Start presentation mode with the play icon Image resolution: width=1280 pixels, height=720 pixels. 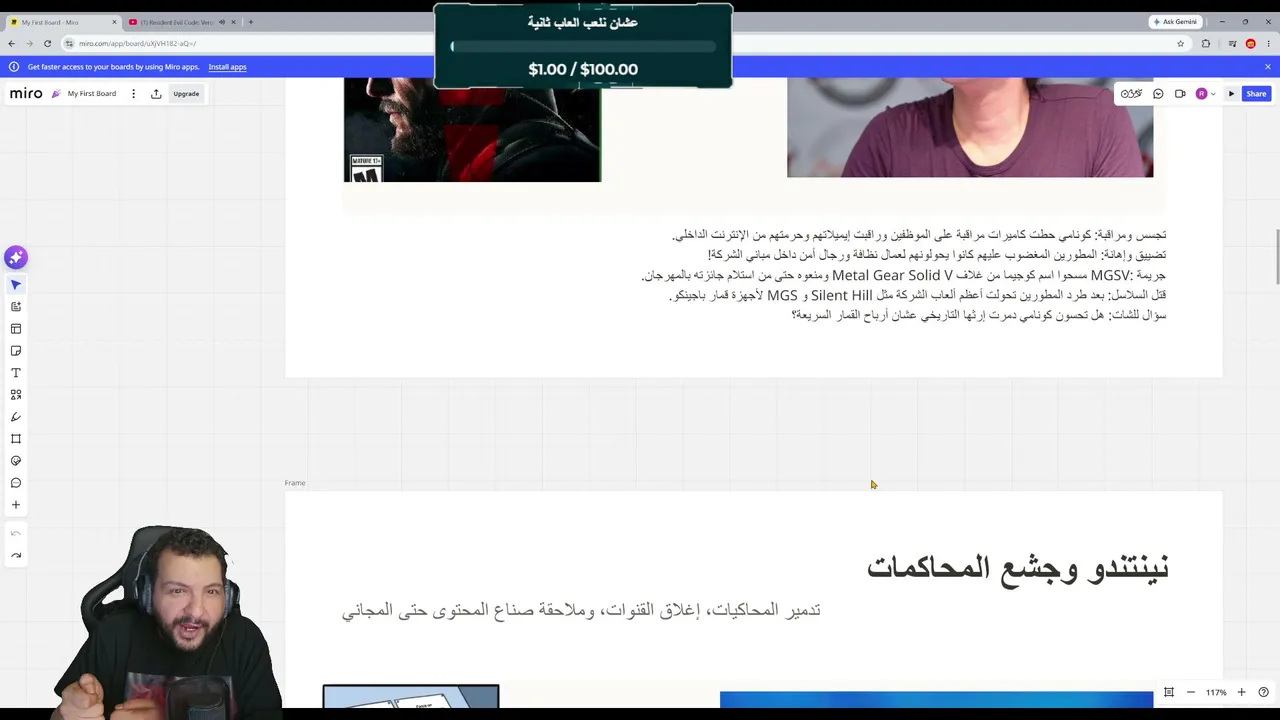coord(1231,94)
